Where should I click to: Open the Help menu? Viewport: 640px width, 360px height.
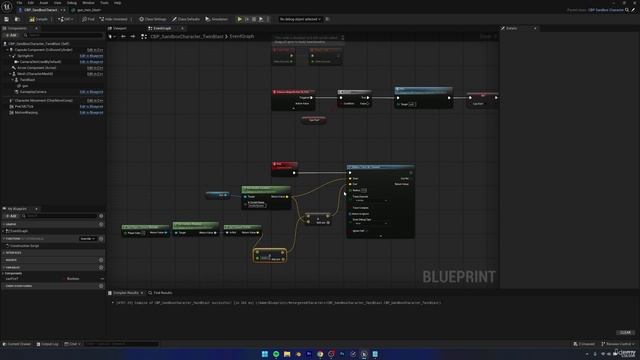[118, 3]
